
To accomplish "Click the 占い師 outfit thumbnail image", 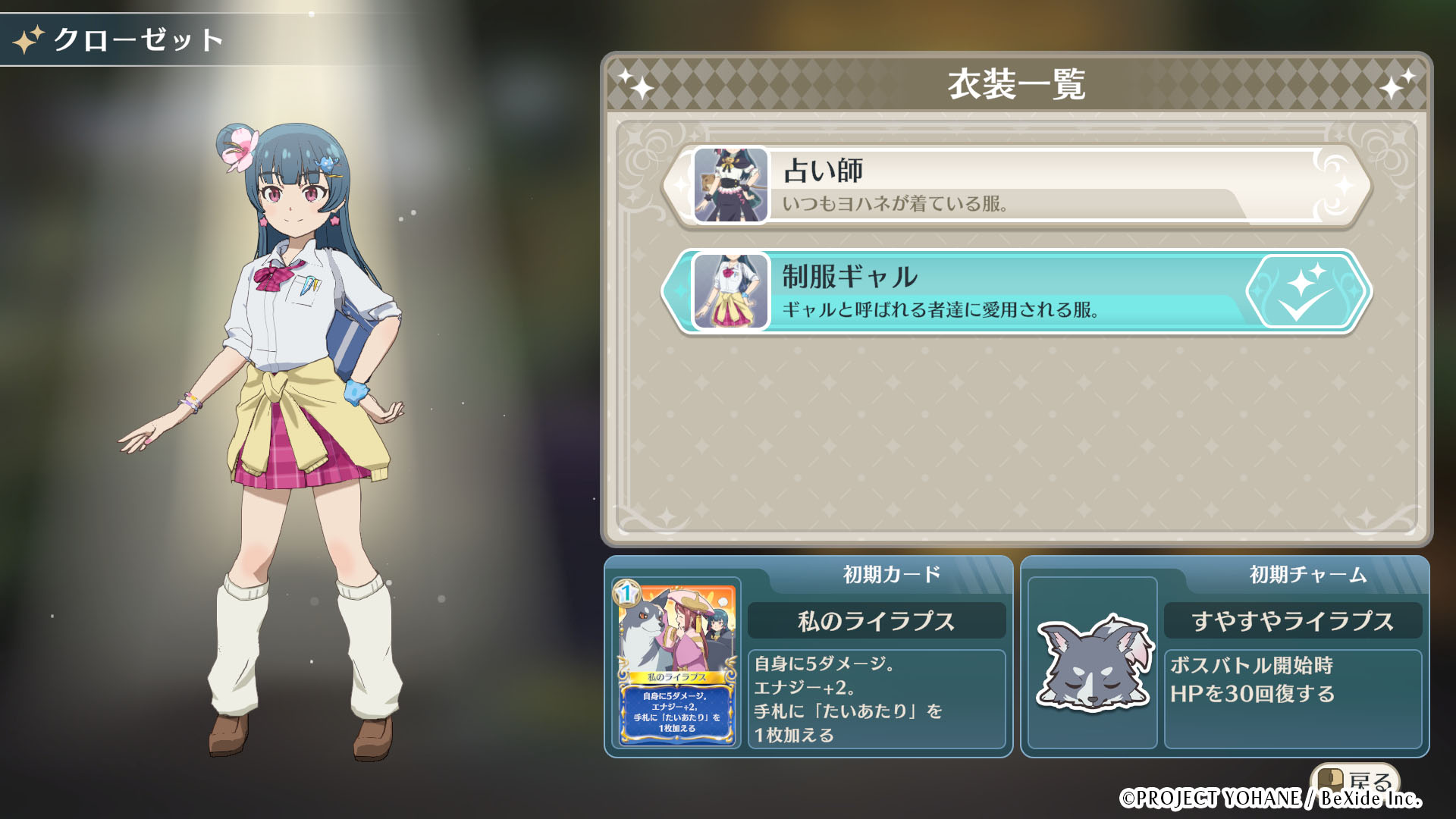I will 731,186.
